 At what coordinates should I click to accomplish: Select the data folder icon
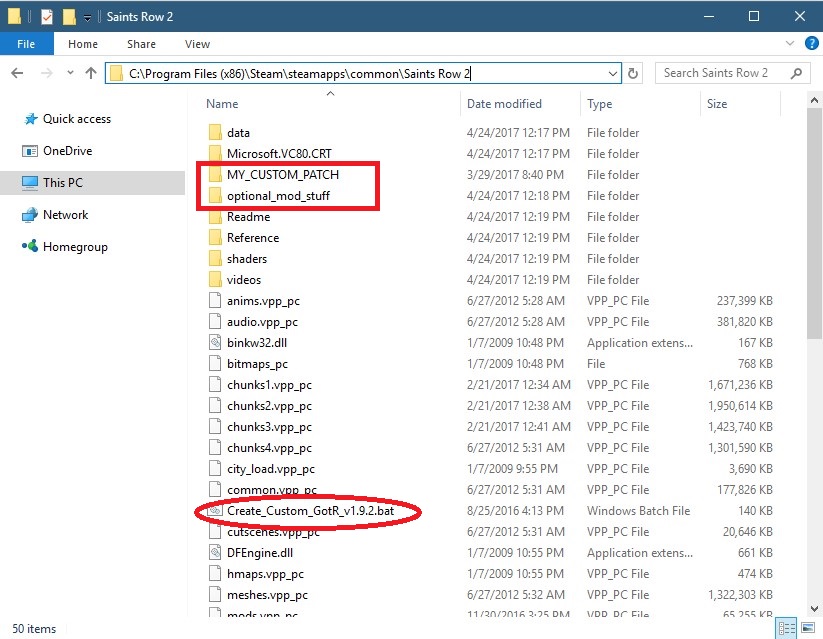pos(215,132)
